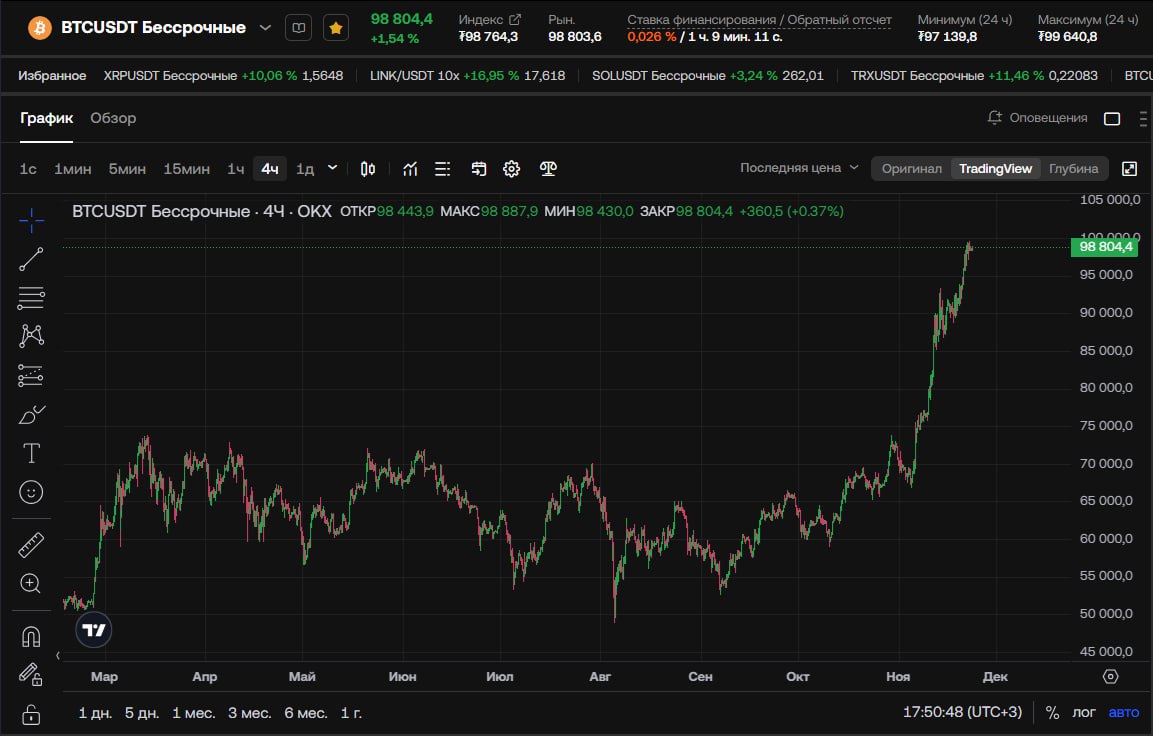
Task: Expand the chart to fullscreen
Action: [x=1129, y=169]
